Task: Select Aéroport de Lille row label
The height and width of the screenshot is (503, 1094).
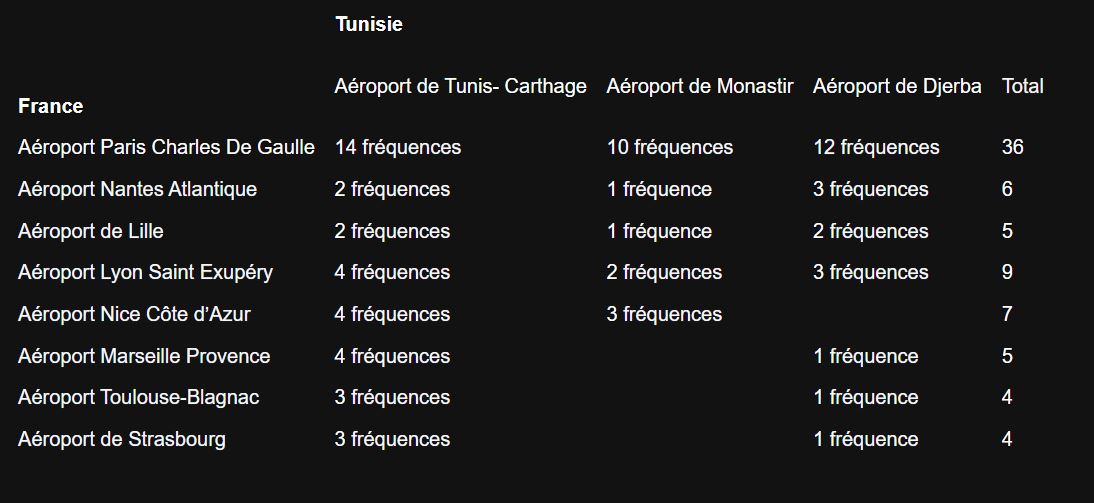Action: [91, 232]
